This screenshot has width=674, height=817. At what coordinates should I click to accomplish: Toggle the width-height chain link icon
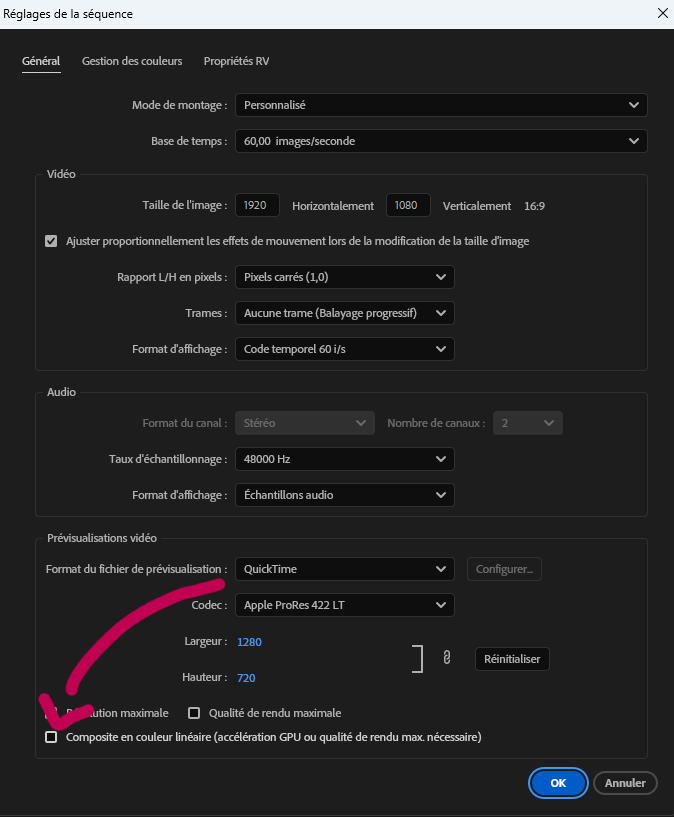pos(446,658)
